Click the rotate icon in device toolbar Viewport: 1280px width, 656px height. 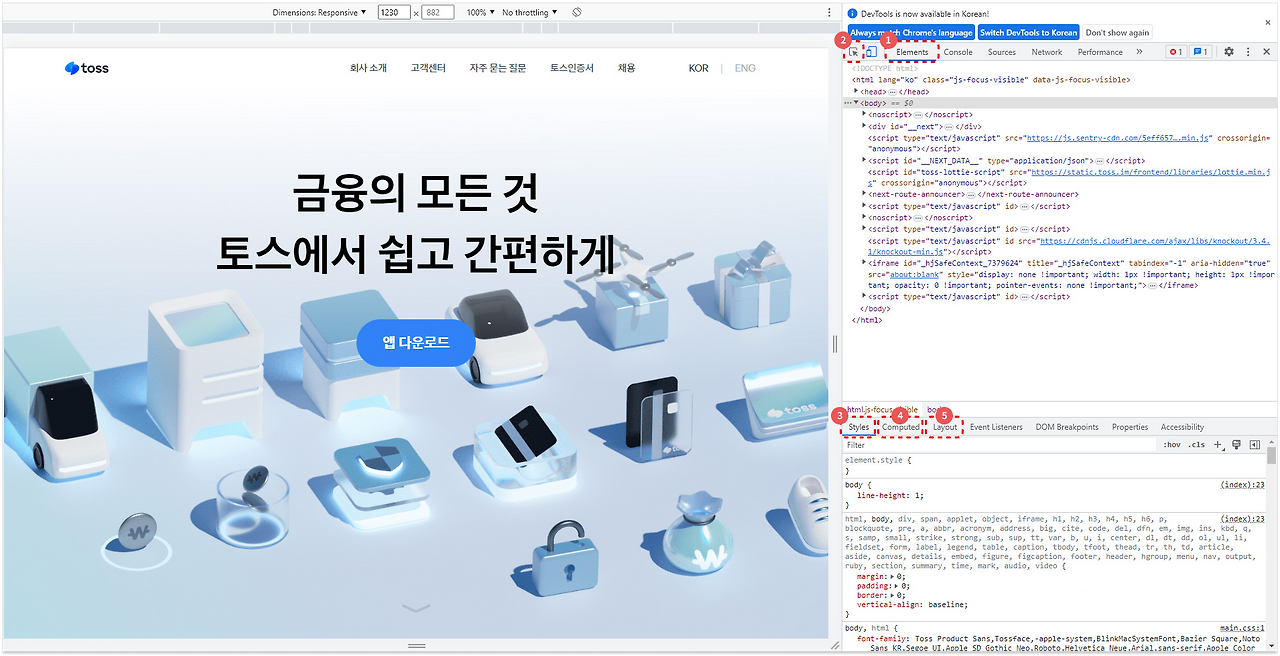(x=577, y=12)
